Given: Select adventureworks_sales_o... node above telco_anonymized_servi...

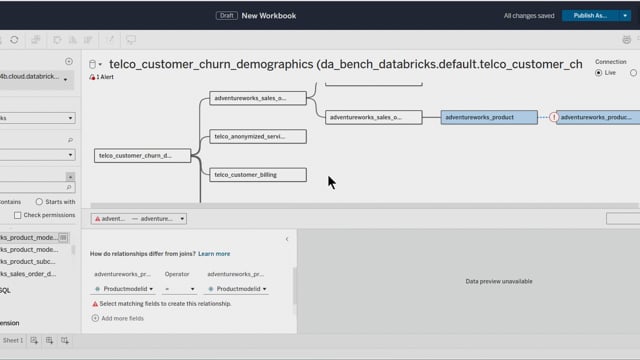Looking at the screenshot, I should click(x=258, y=98).
